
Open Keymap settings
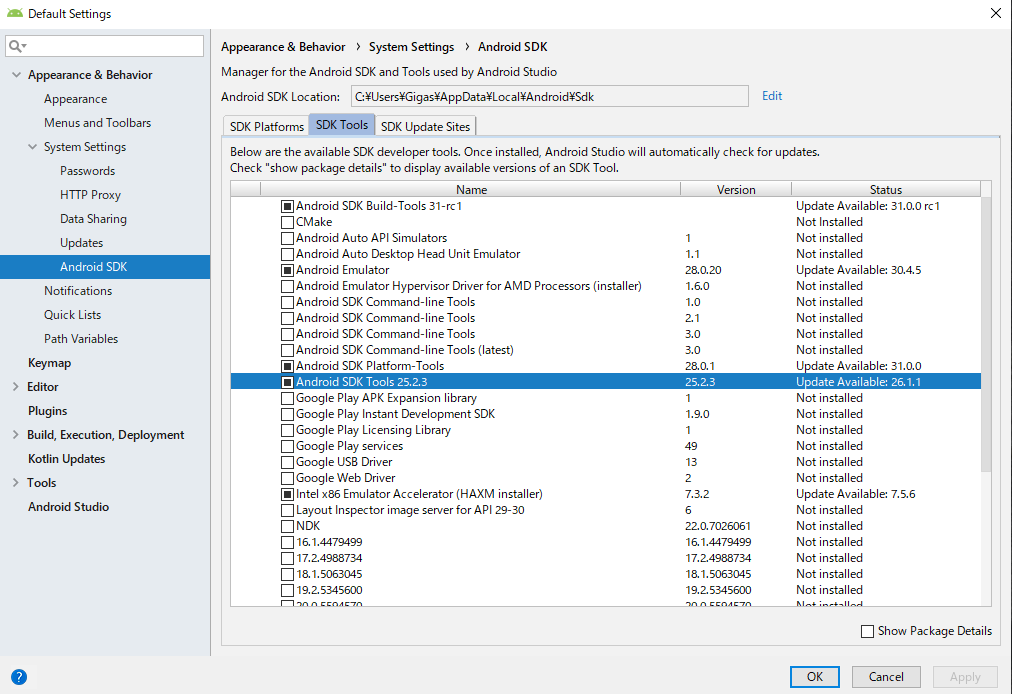[50, 363]
